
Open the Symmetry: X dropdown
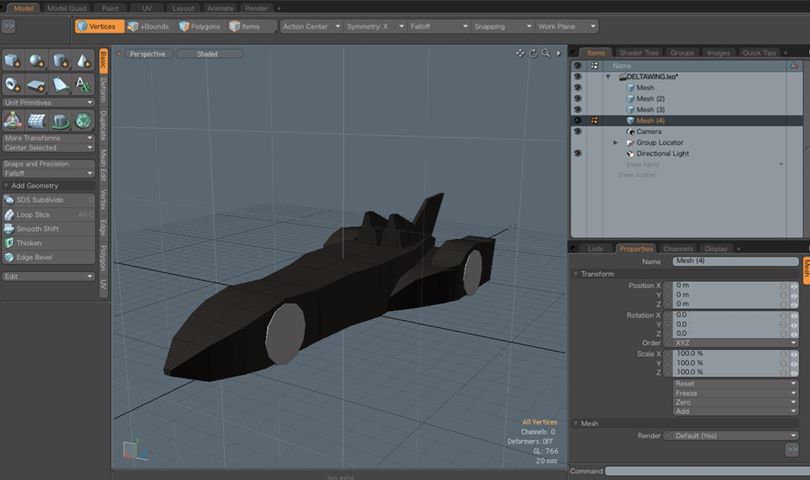tap(375, 26)
